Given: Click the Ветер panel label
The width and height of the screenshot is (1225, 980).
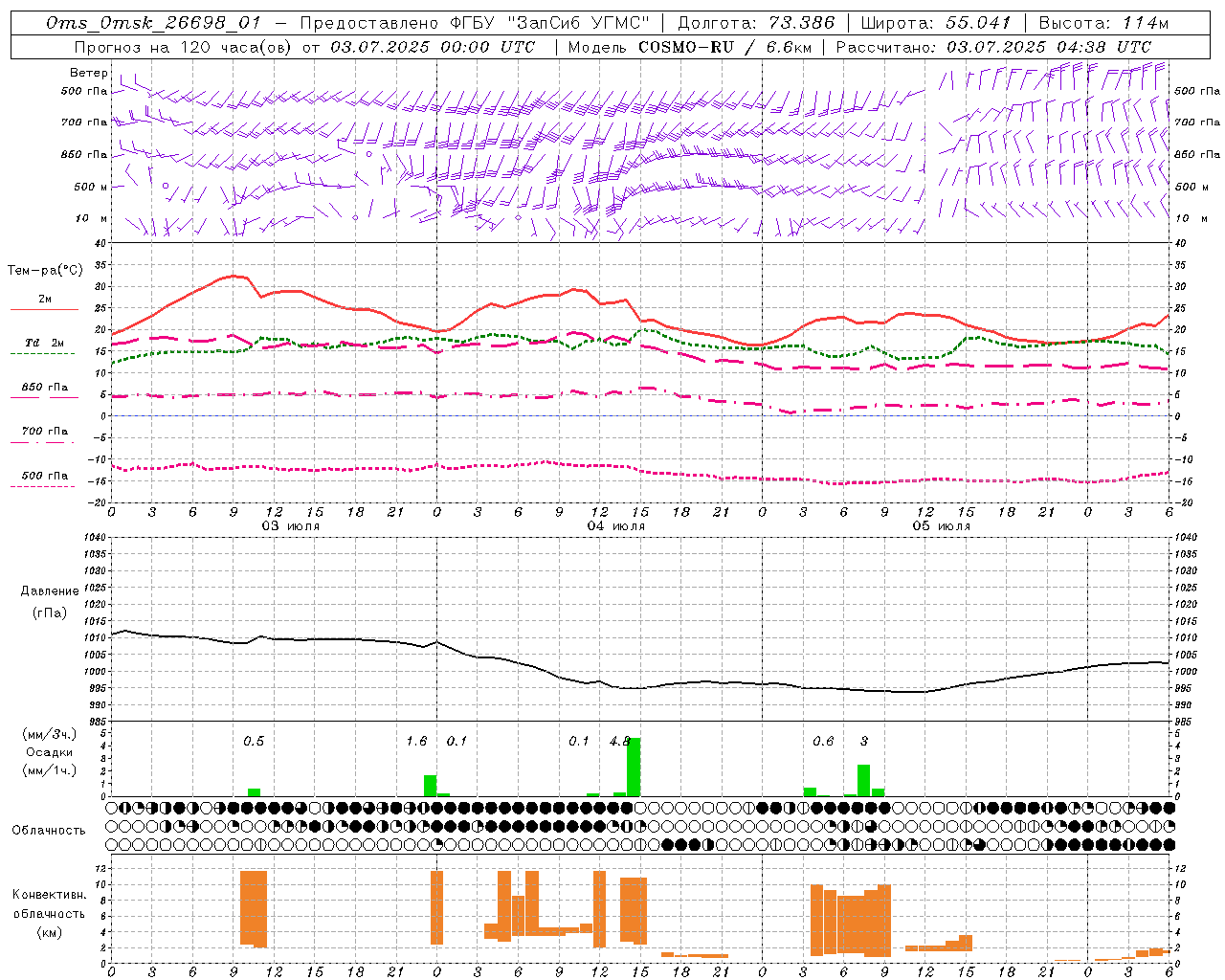Looking at the screenshot, I should click(x=88, y=73).
